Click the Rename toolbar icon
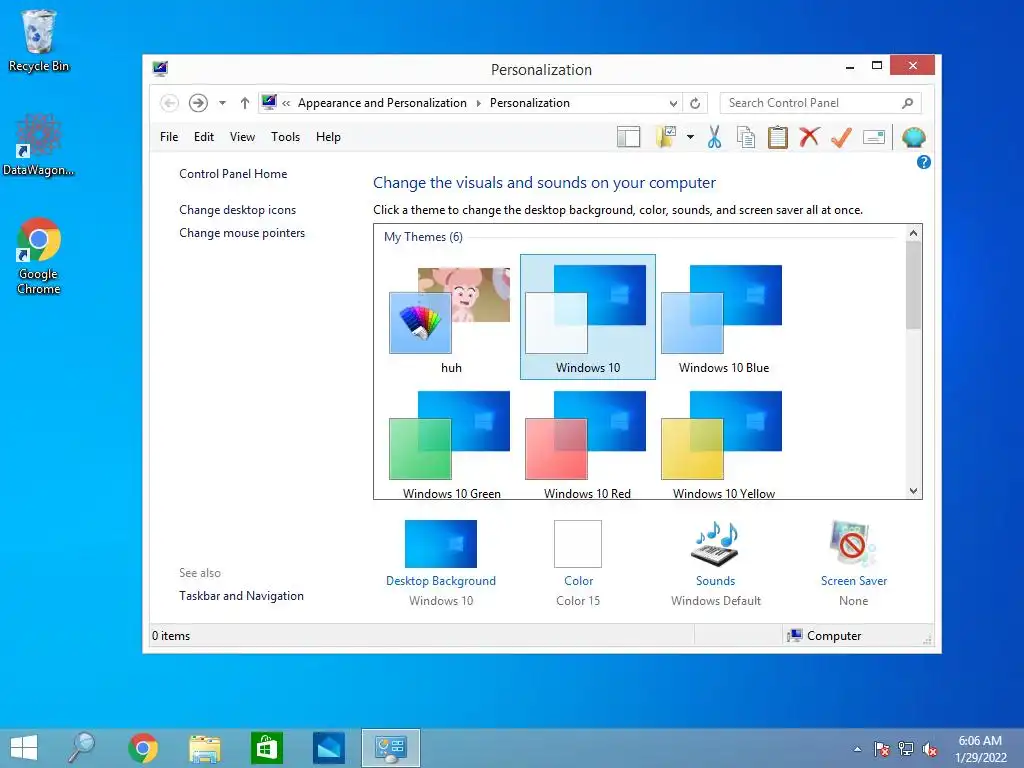 click(874, 137)
